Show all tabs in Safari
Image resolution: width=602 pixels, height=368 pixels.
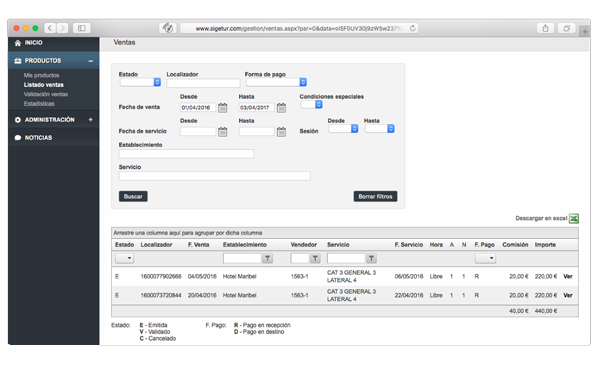pos(567,28)
